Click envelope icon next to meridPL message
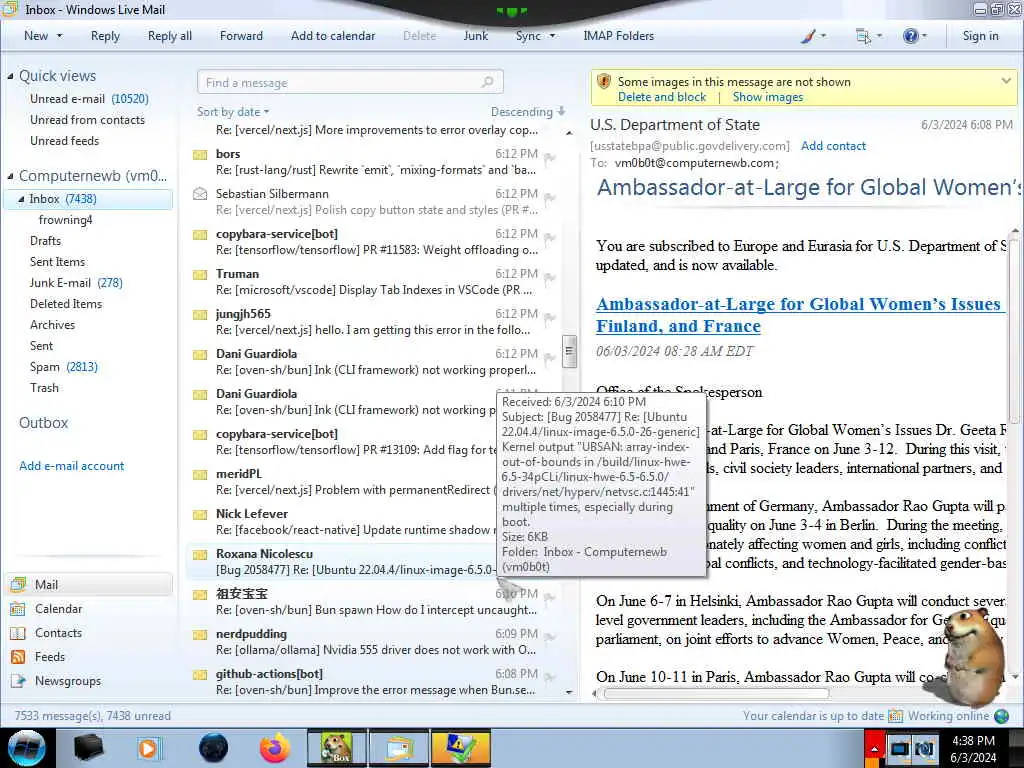This screenshot has height=768, width=1024. (x=200, y=475)
